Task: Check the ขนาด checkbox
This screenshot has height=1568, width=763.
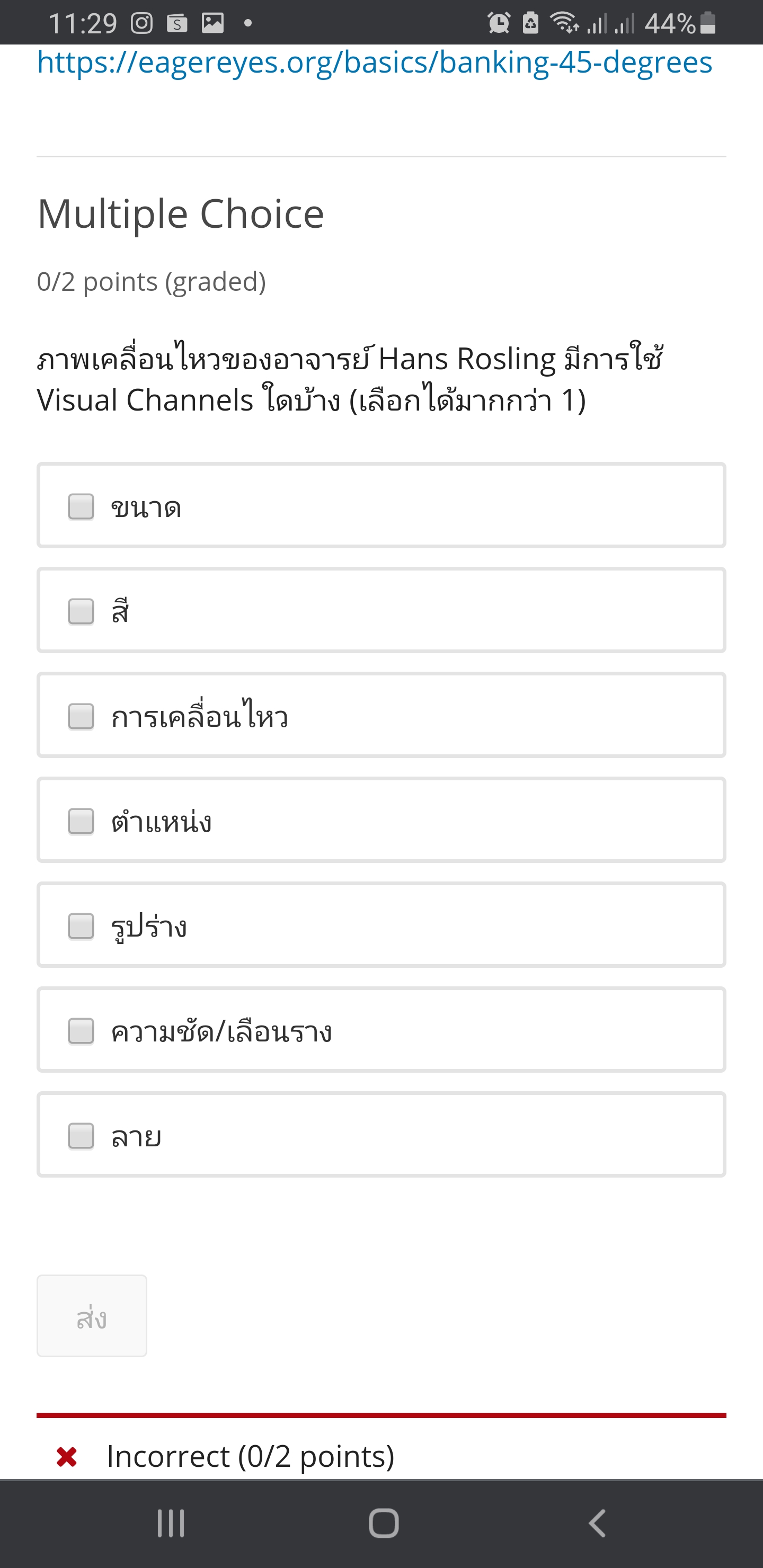Action: pos(81,506)
